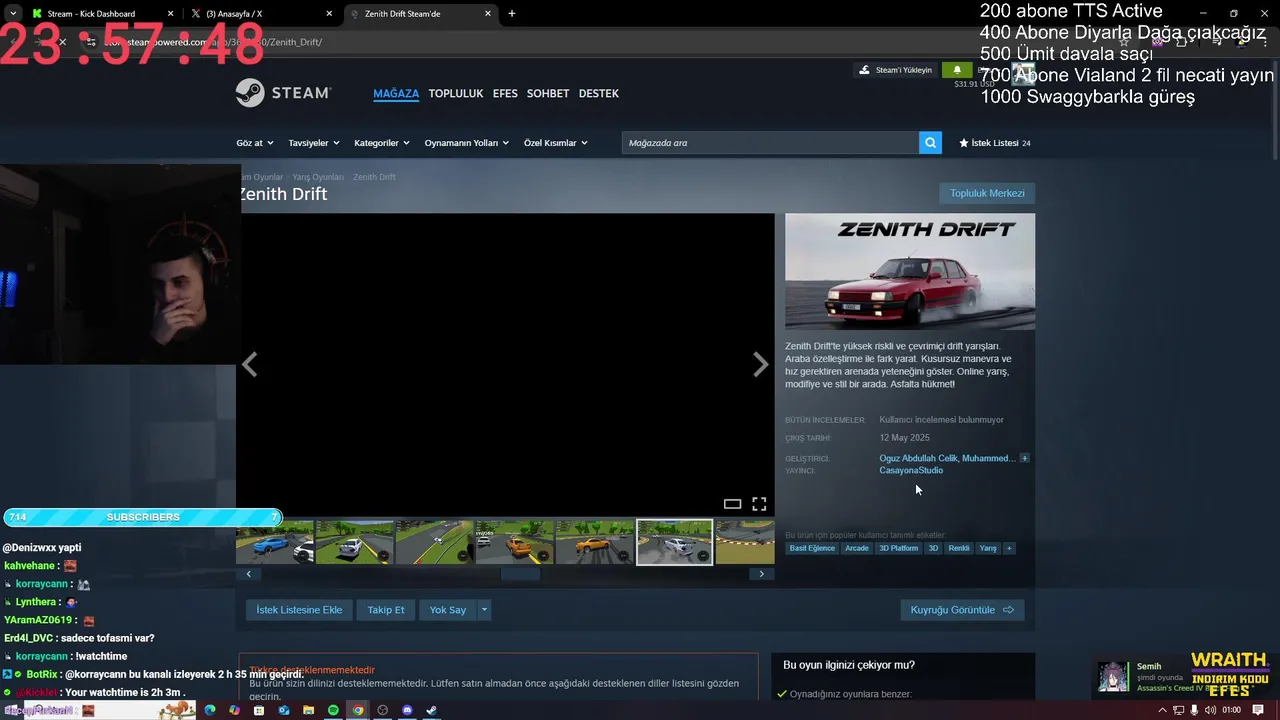This screenshot has width=1280, height=720.
Task: Open Outlook from the taskbar
Action: [x=284, y=710]
